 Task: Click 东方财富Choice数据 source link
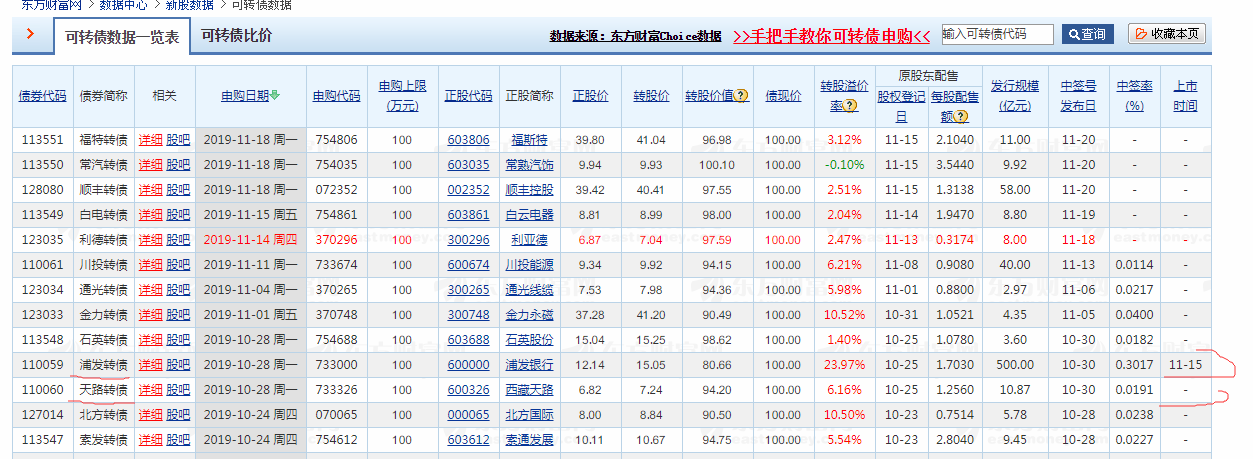tap(635, 36)
